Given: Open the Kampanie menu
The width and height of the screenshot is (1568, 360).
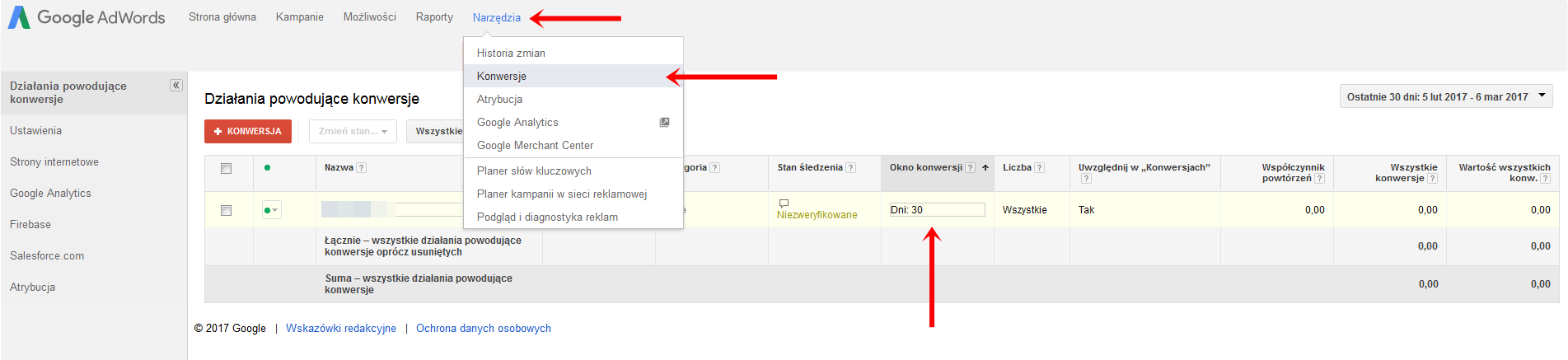Looking at the screenshot, I should point(300,16).
